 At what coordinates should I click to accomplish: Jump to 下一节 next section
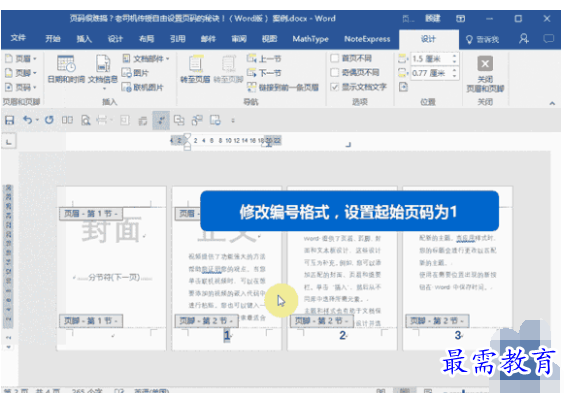[x=264, y=73]
